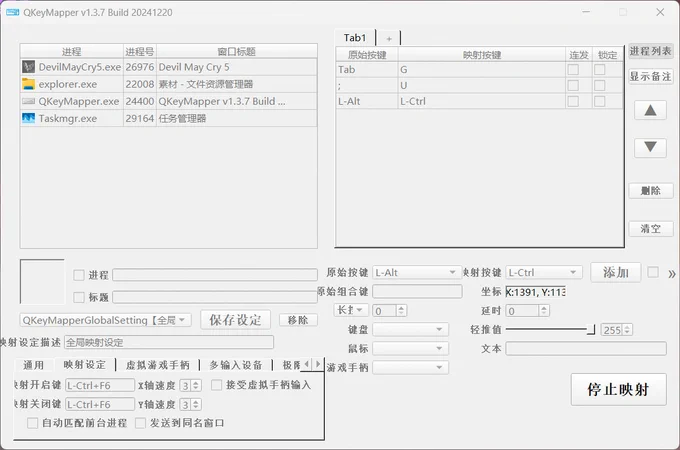Enable 接受虚拟手柄输入 checkbox
The width and height of the screenshot is (680, 450).
coord(216,385)
